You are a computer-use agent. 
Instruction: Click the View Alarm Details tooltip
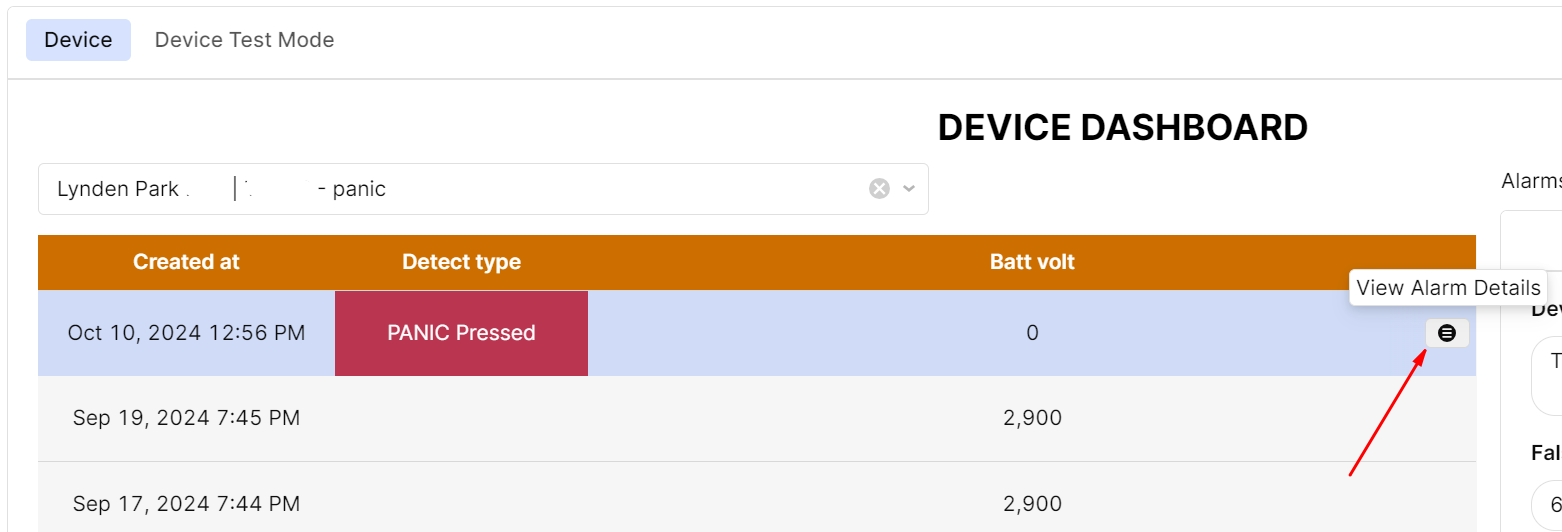click(x=1447, y=288)
